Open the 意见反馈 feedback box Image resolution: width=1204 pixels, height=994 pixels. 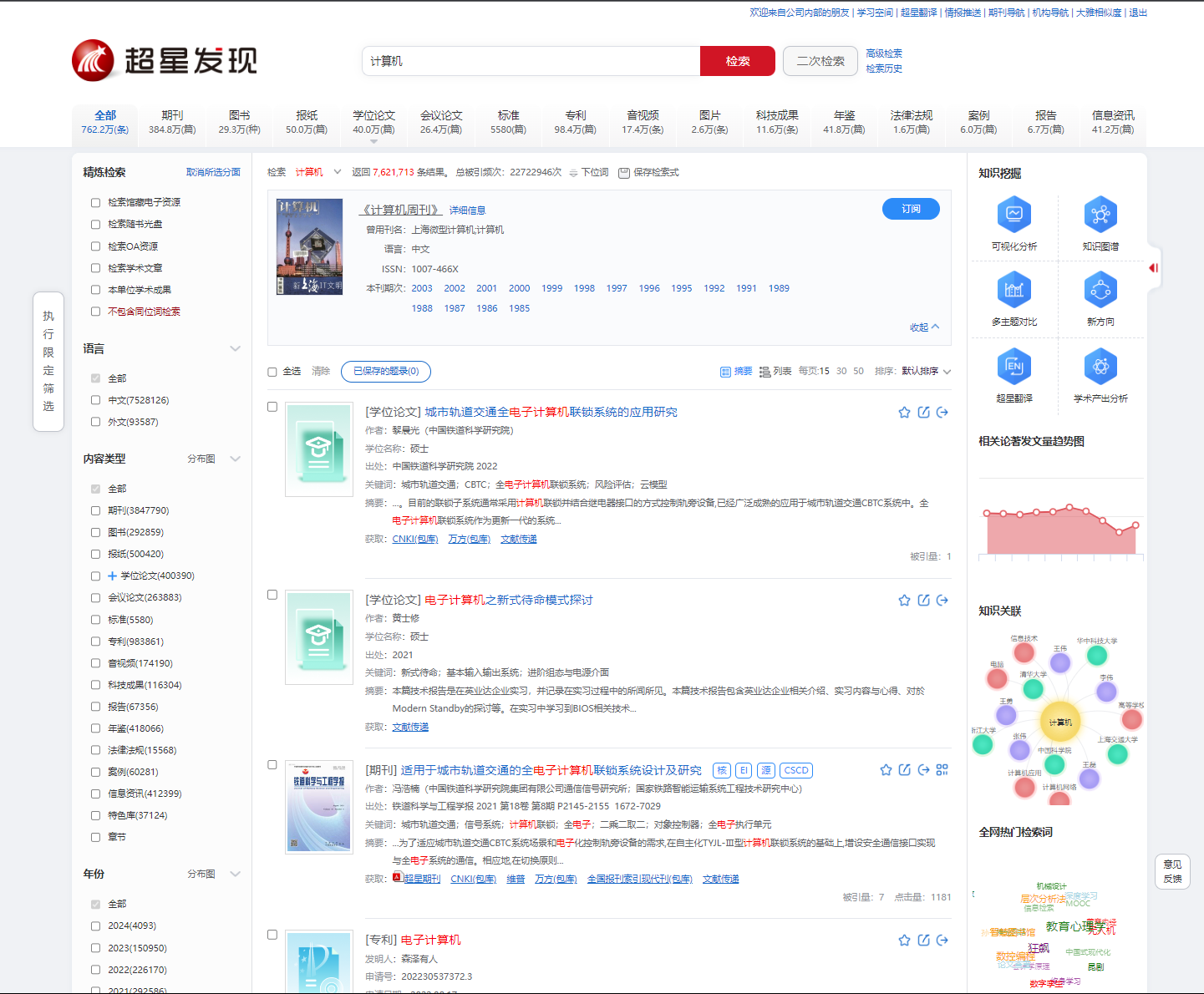pyautogui.click(x=1172, y=871)
